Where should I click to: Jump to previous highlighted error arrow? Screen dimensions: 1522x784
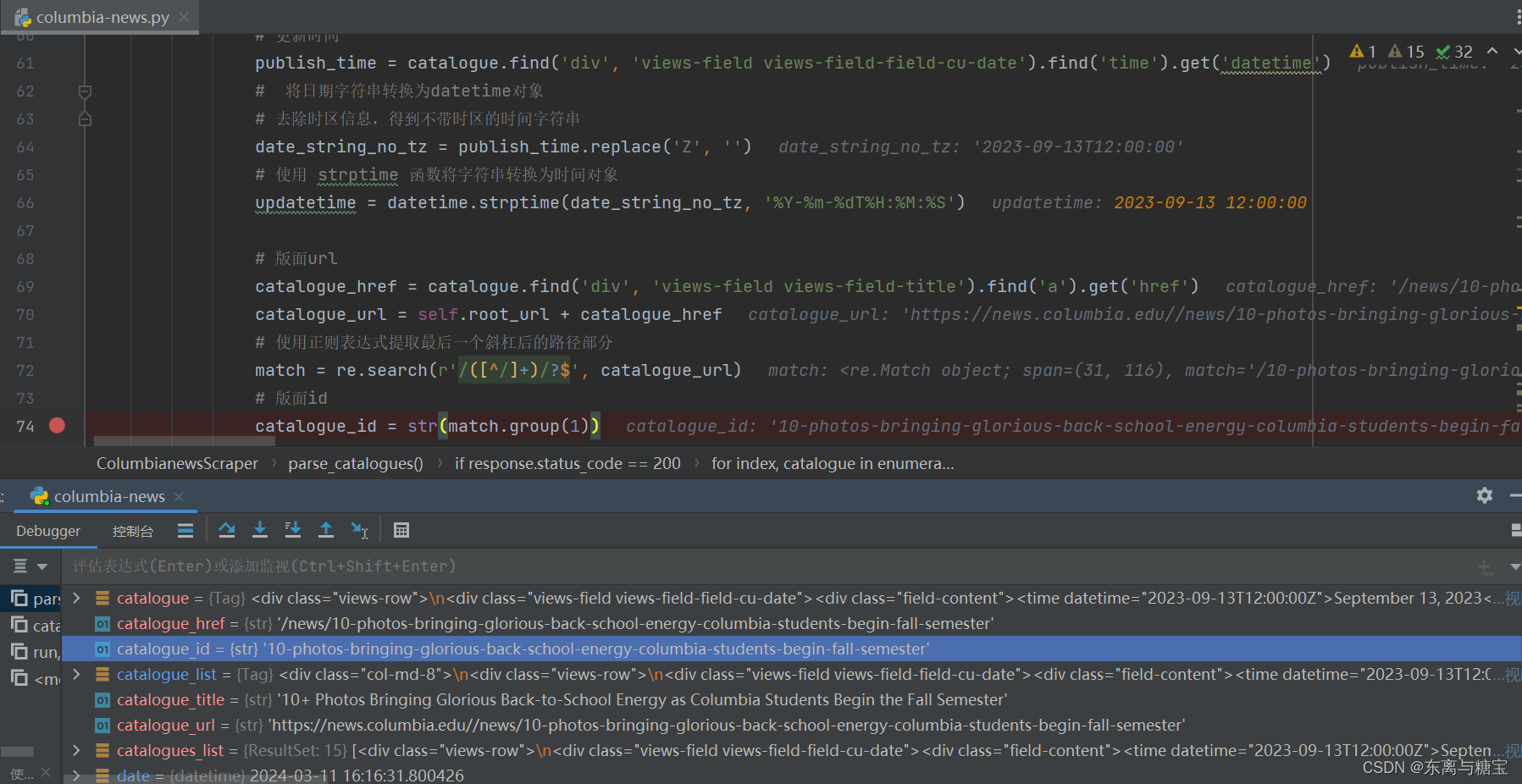pyautogui.click(x=1492, y=51)
